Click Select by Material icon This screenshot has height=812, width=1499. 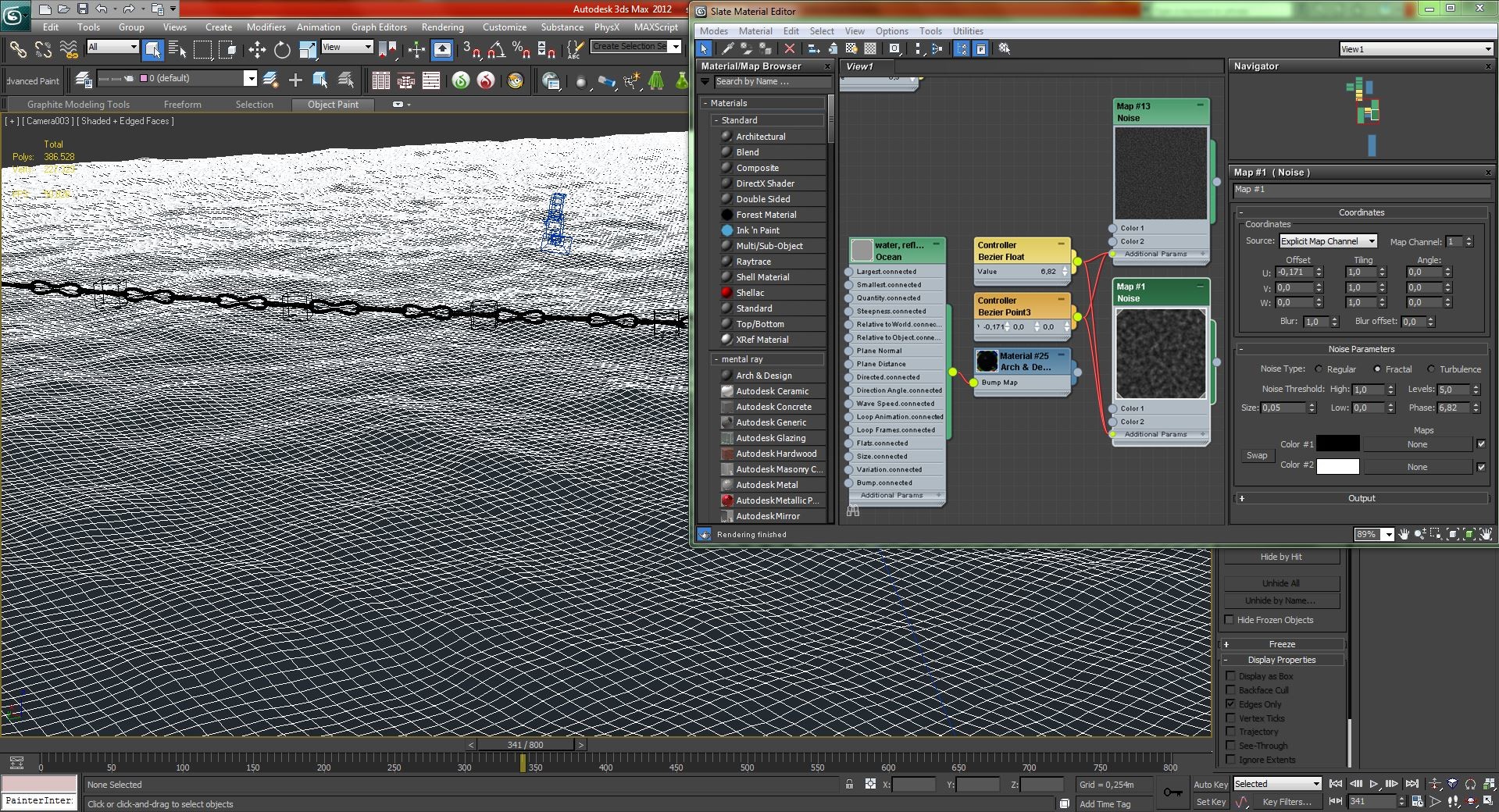point(1005,48)
